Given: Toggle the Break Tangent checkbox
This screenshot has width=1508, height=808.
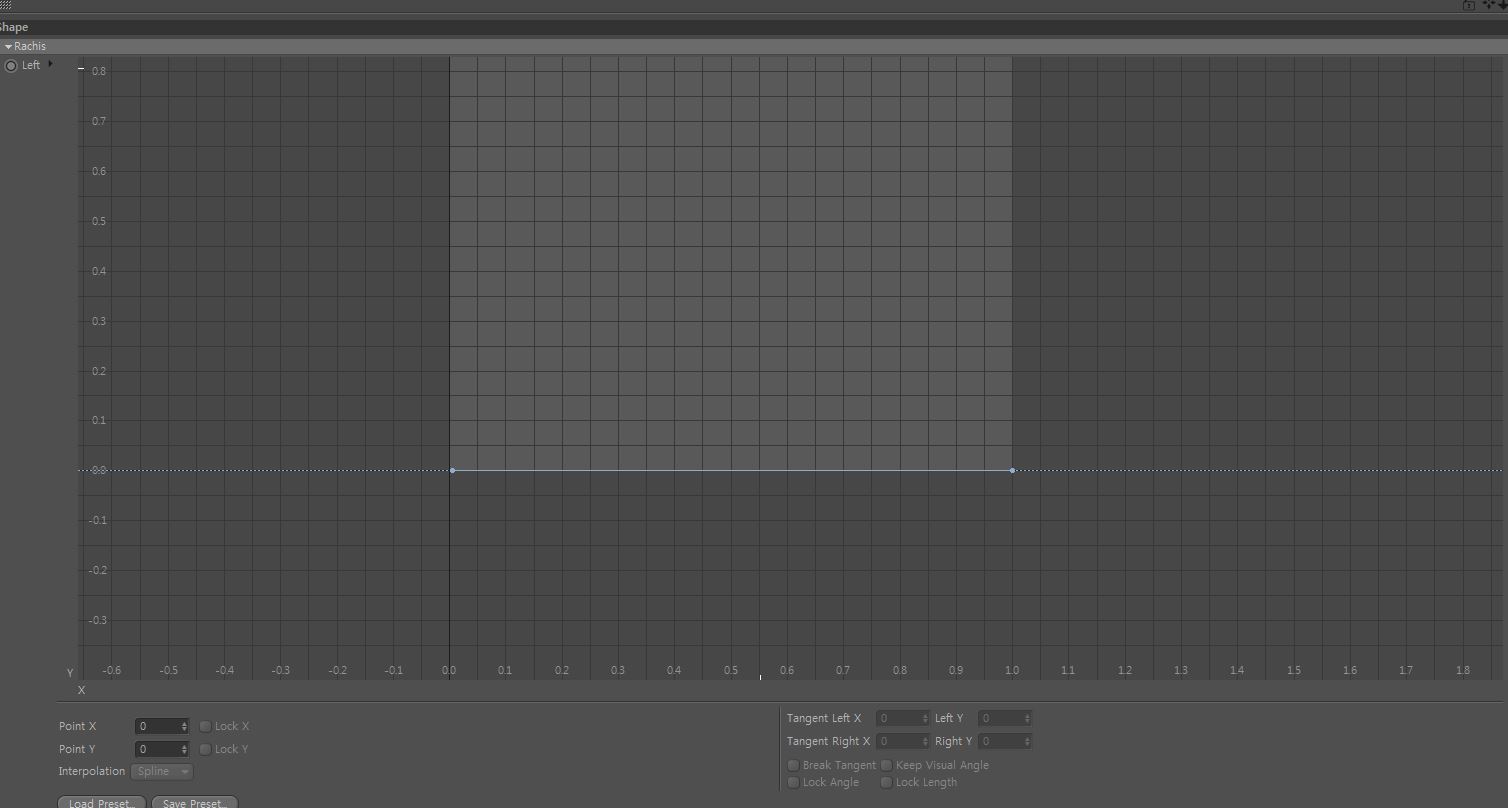Looking at the screenshot, I should [x=793, y=765].
